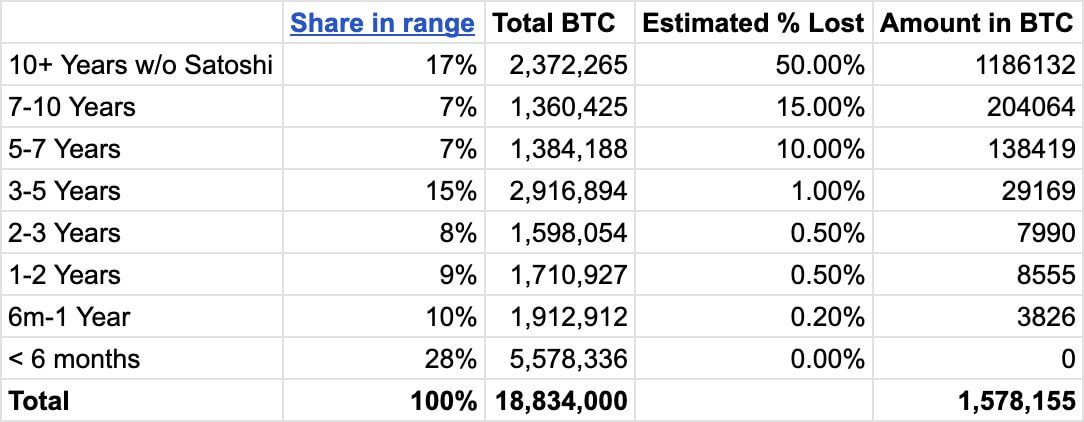Image resolution: width=1084 pixels, height=422 pixels.
Task: Open the Share in range link
Action: pos(382,23)
